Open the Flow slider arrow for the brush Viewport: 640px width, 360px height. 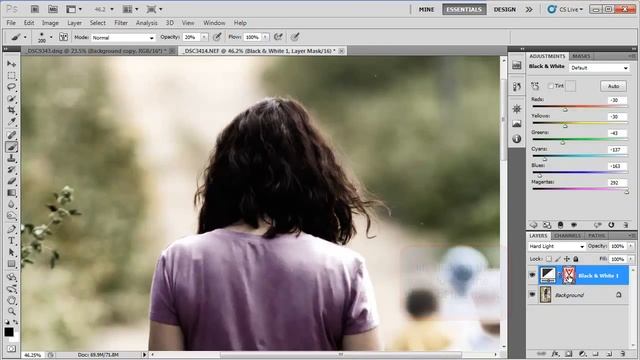pyautogui.click(x=265, y=37)
